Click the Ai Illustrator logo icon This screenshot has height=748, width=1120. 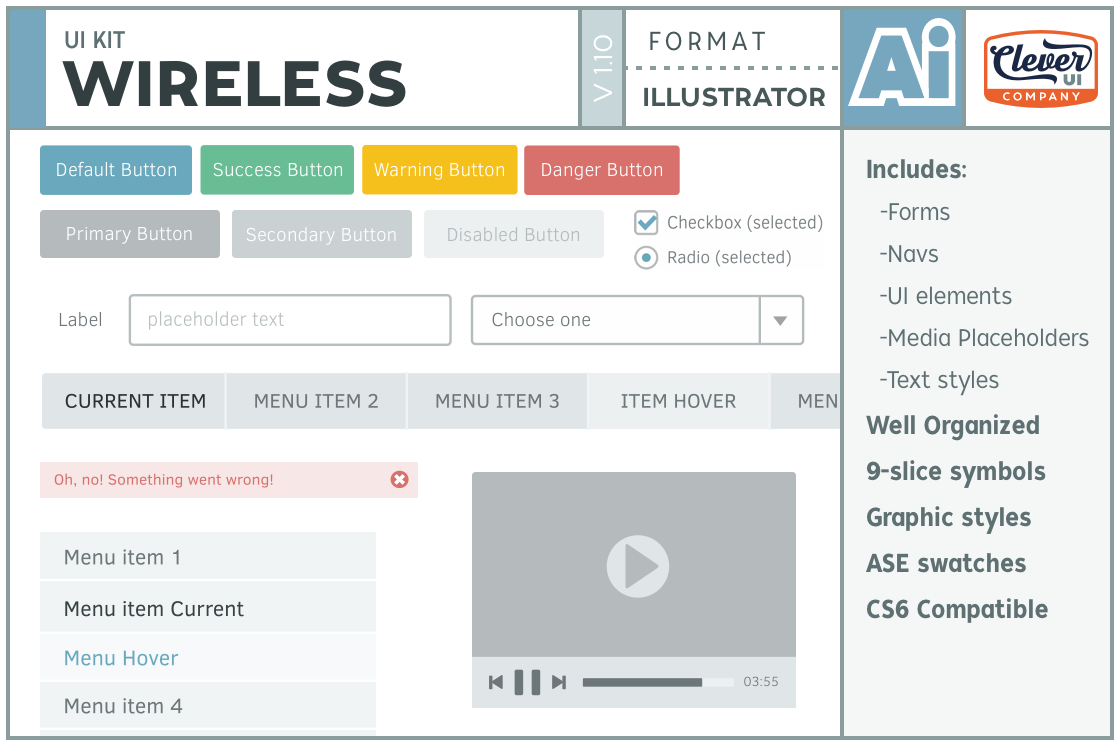902,68
